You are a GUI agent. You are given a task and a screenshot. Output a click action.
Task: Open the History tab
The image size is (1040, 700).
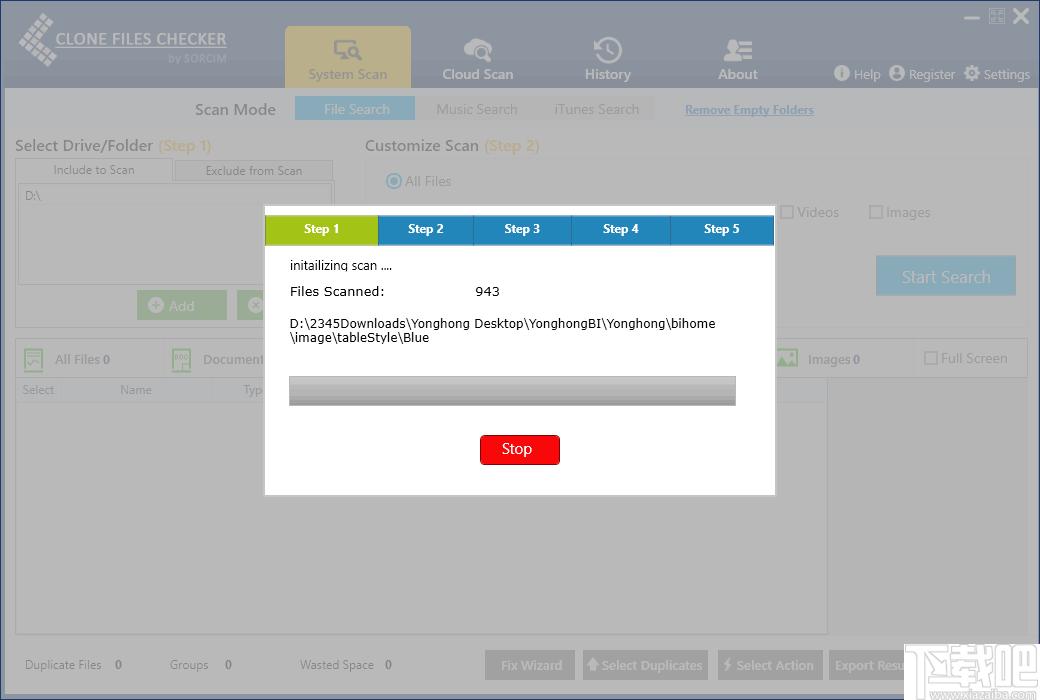point(608,60)
